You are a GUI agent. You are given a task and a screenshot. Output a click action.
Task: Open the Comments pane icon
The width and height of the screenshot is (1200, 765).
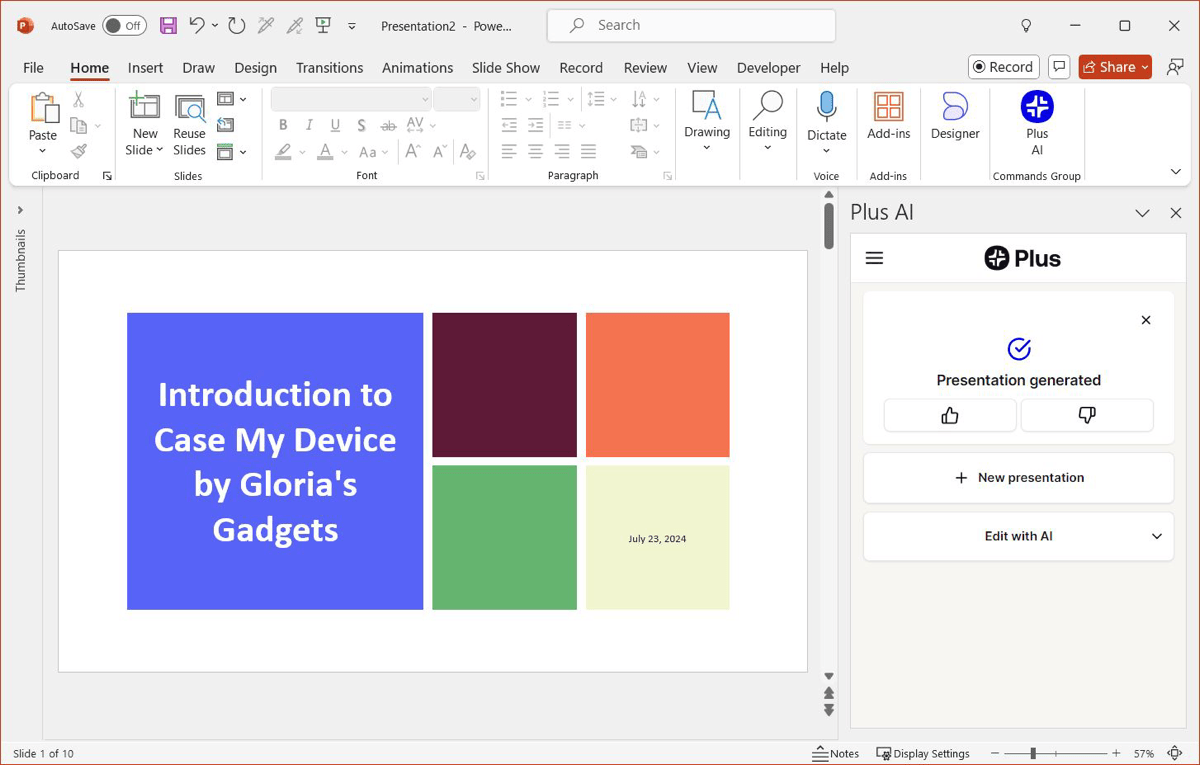1059,67
